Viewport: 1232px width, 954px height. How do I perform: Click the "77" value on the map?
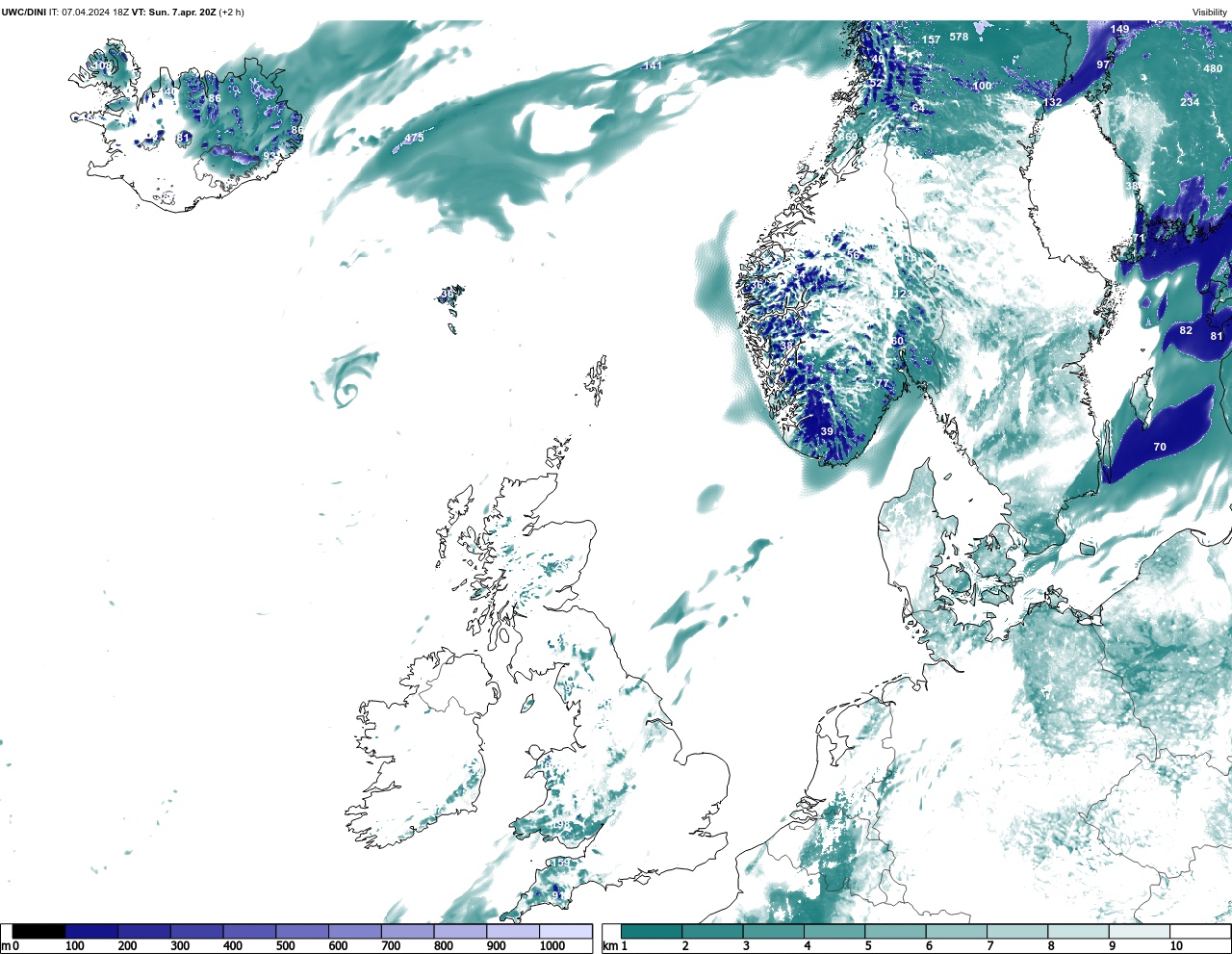tap(881, 383)
